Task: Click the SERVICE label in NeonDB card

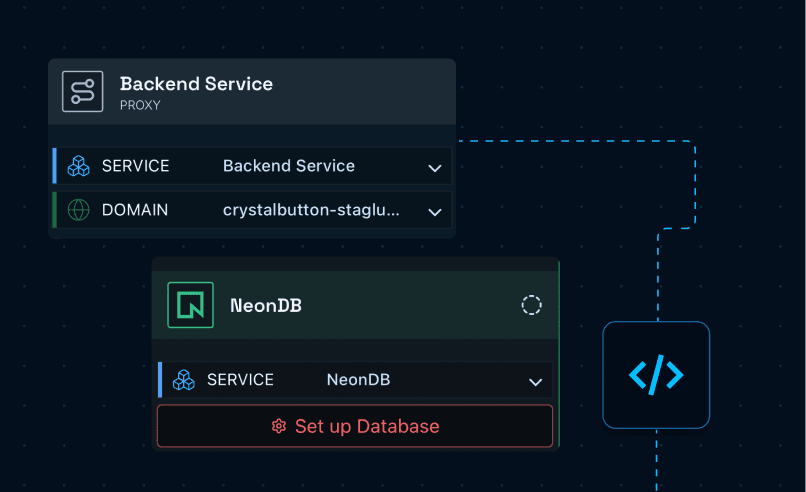Action: 240,379
